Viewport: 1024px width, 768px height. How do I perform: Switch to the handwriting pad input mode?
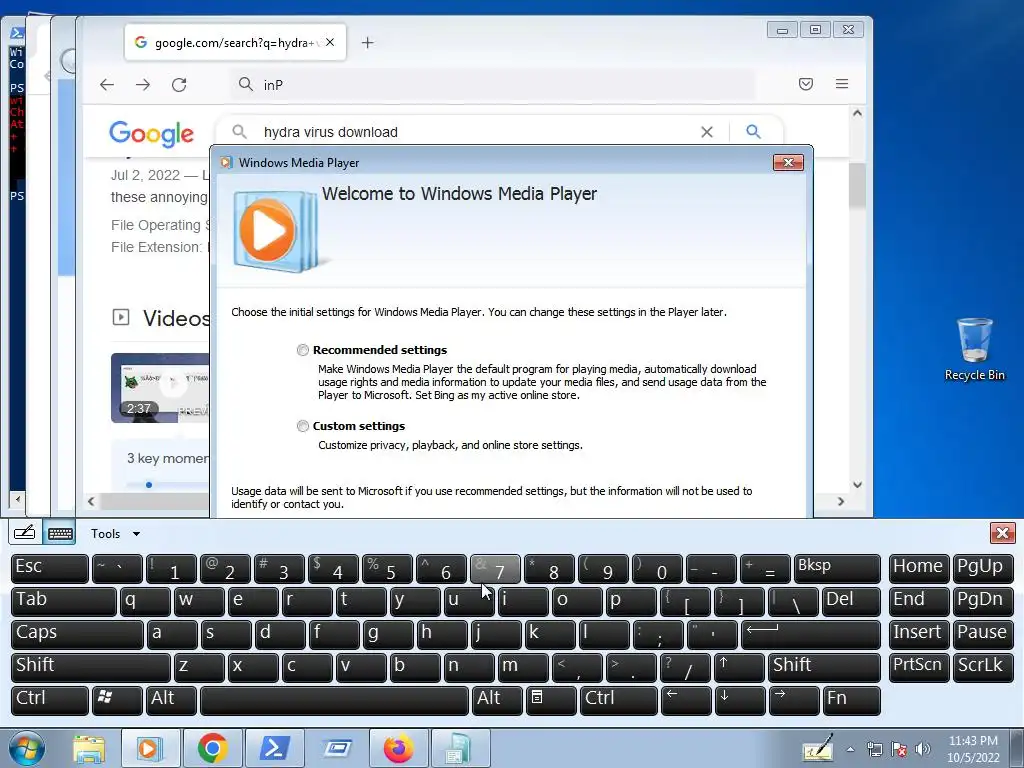point(25,533)
